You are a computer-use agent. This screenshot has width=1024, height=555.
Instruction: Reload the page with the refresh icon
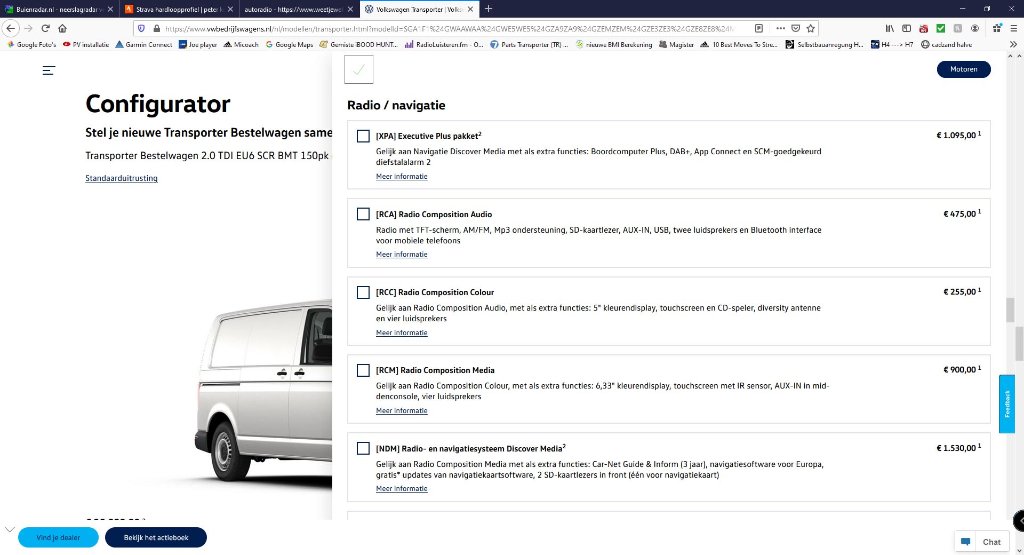click(x=46, y=28)
